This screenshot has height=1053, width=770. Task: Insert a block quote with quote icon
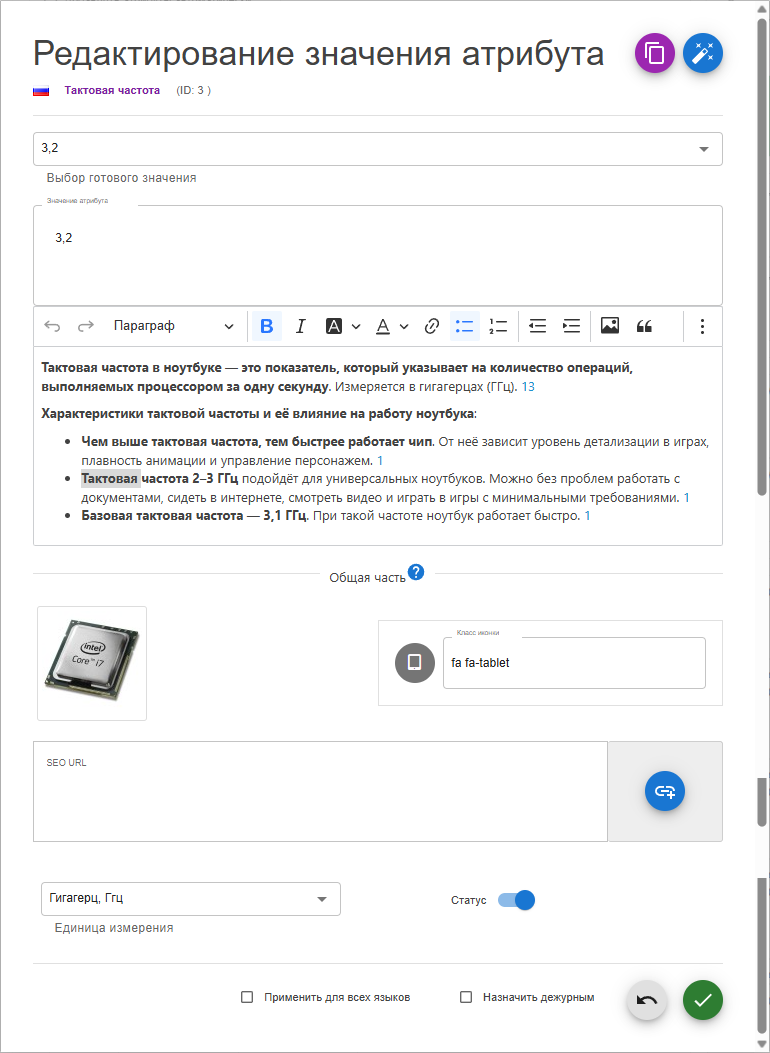644,326
